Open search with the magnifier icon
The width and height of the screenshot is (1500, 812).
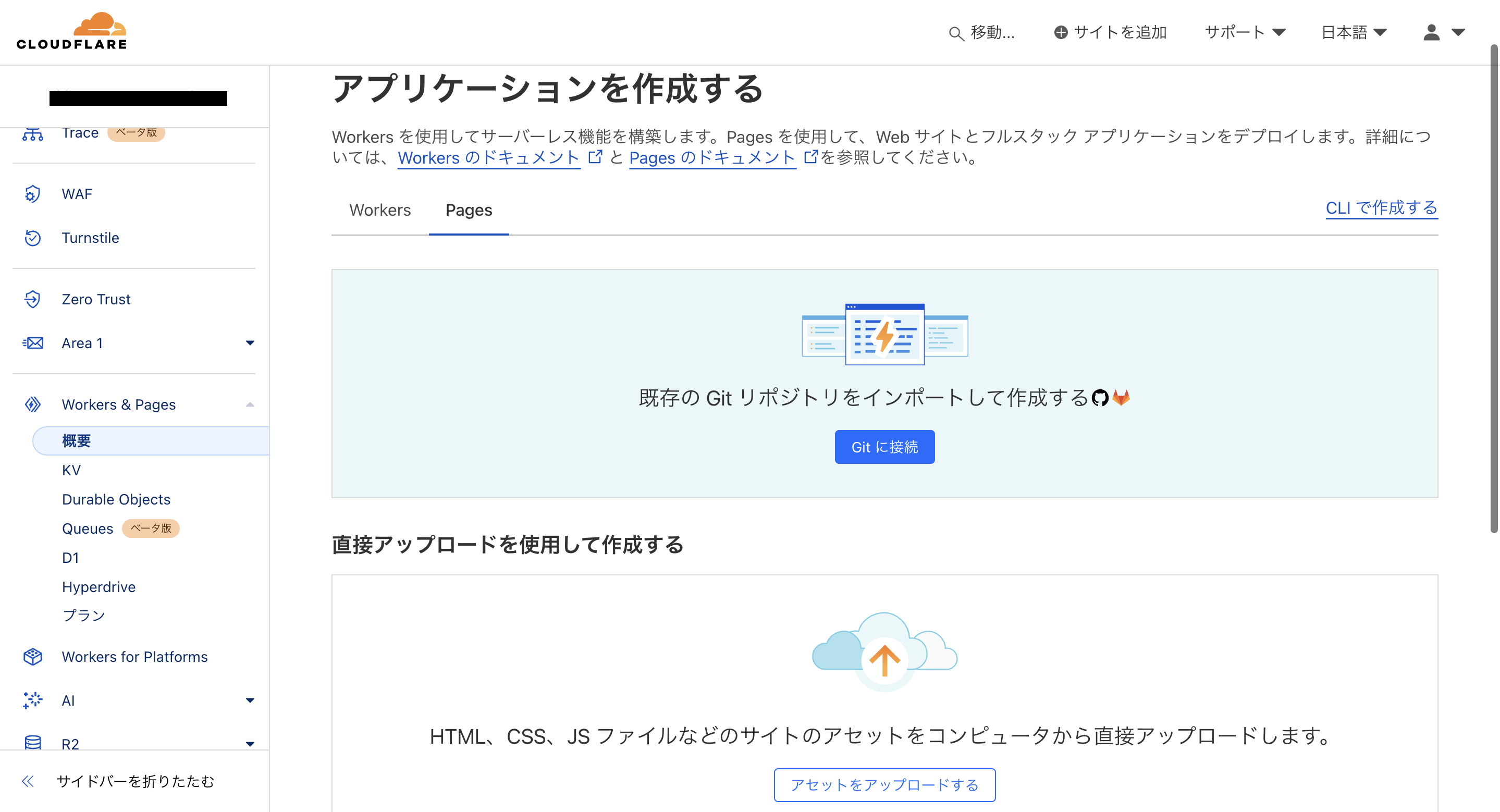(x=956, y=33)
